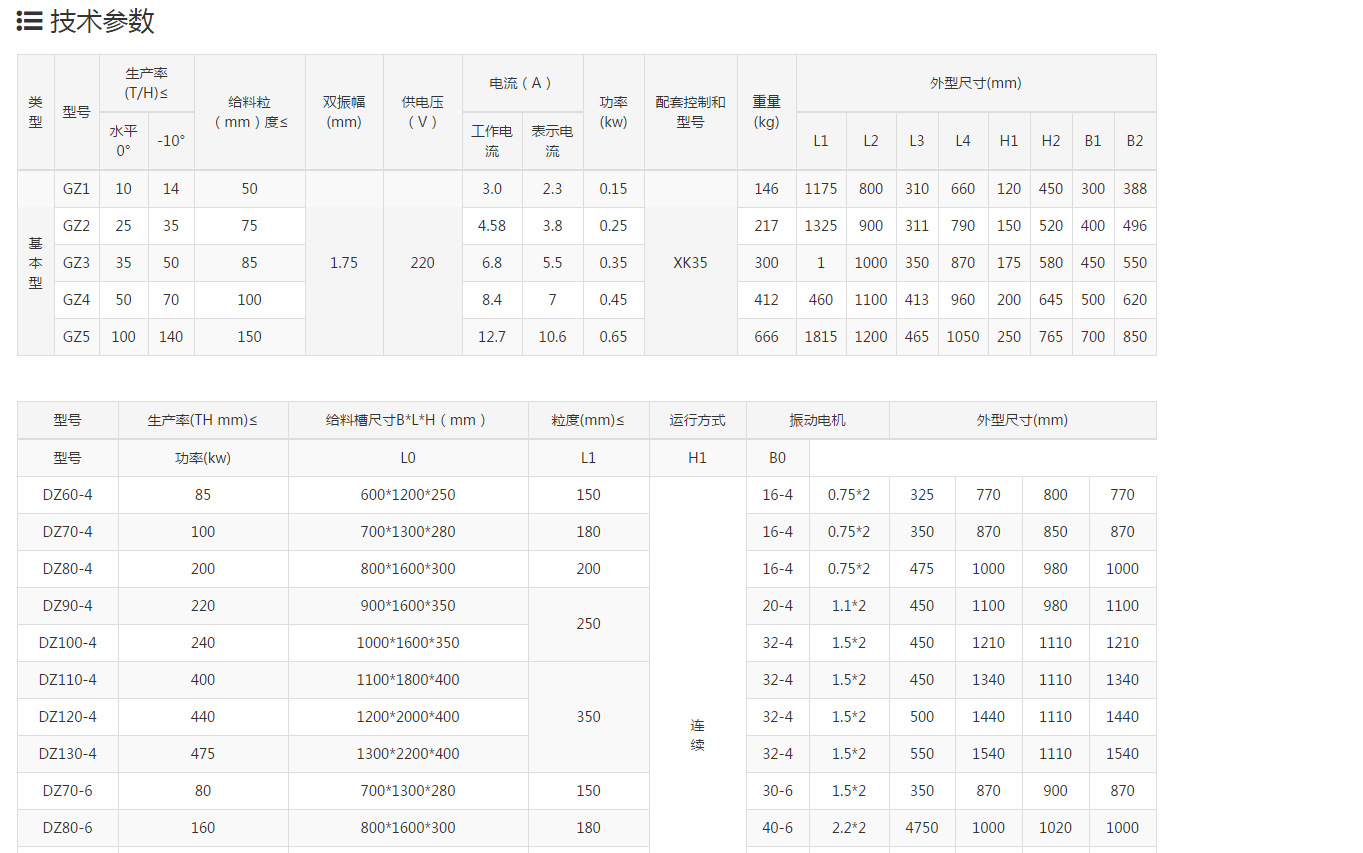Click the XK35 controller model cell
The image size is (1363, 853).
tap(690, 263)
